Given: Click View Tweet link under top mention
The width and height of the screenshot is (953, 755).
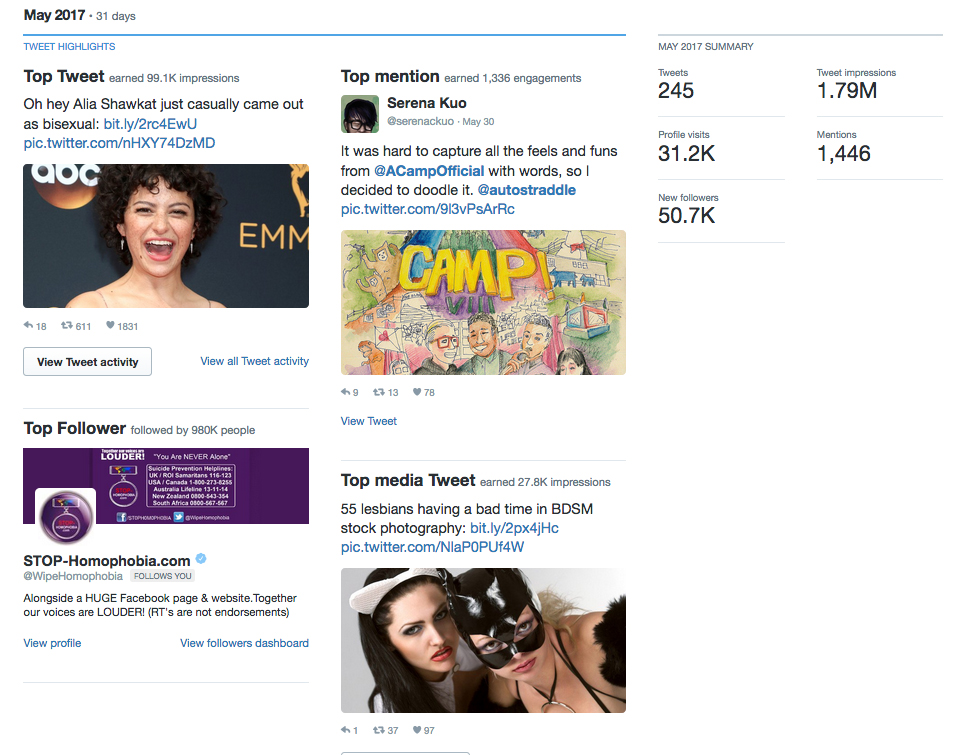Looking at the screenshot, I should (x=368, y=421).
